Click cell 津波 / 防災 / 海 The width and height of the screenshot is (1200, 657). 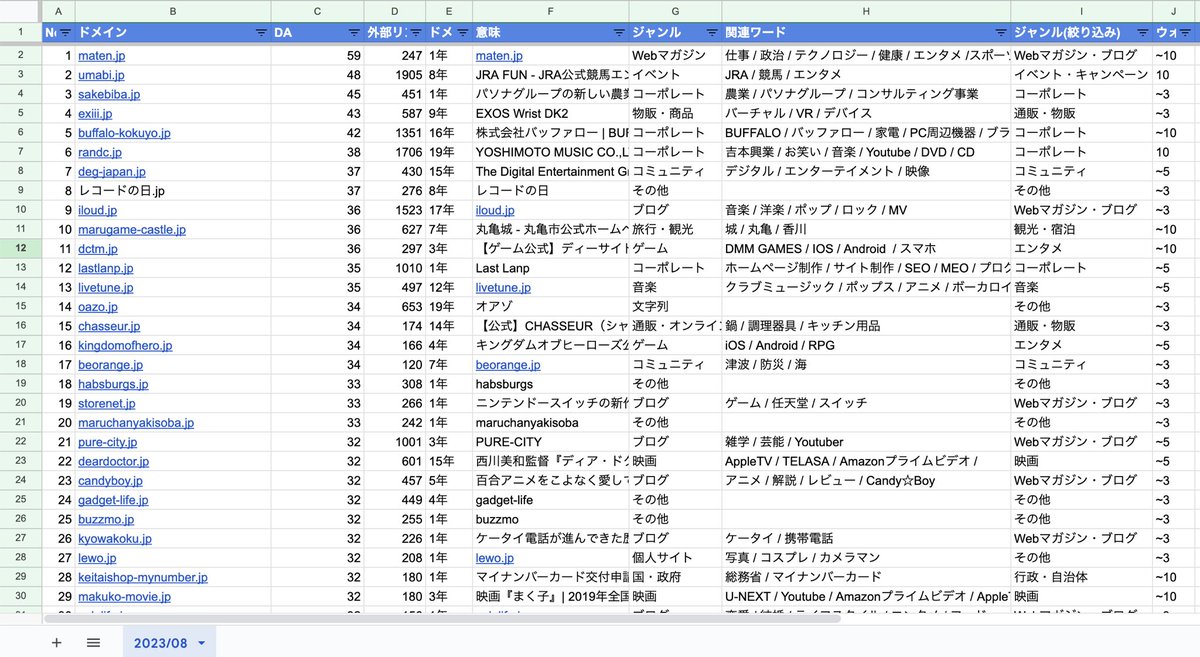click(866, 365)
